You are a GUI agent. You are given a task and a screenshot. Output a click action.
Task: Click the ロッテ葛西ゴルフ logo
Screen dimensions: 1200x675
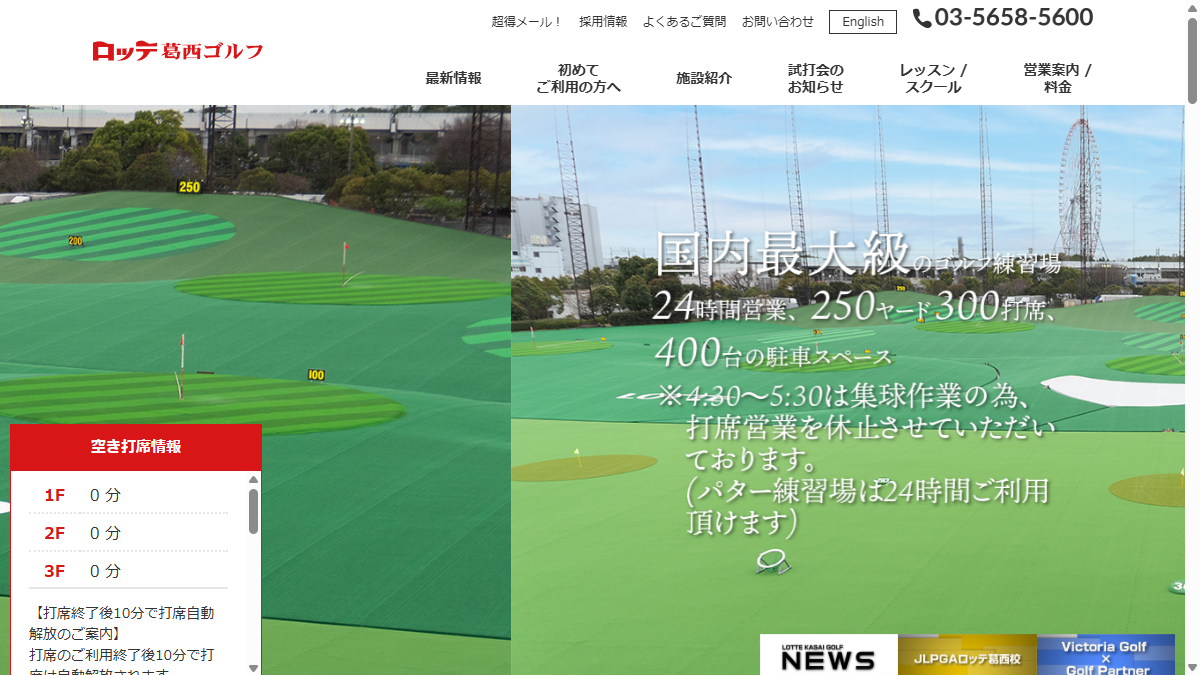(x=178, y=51)
